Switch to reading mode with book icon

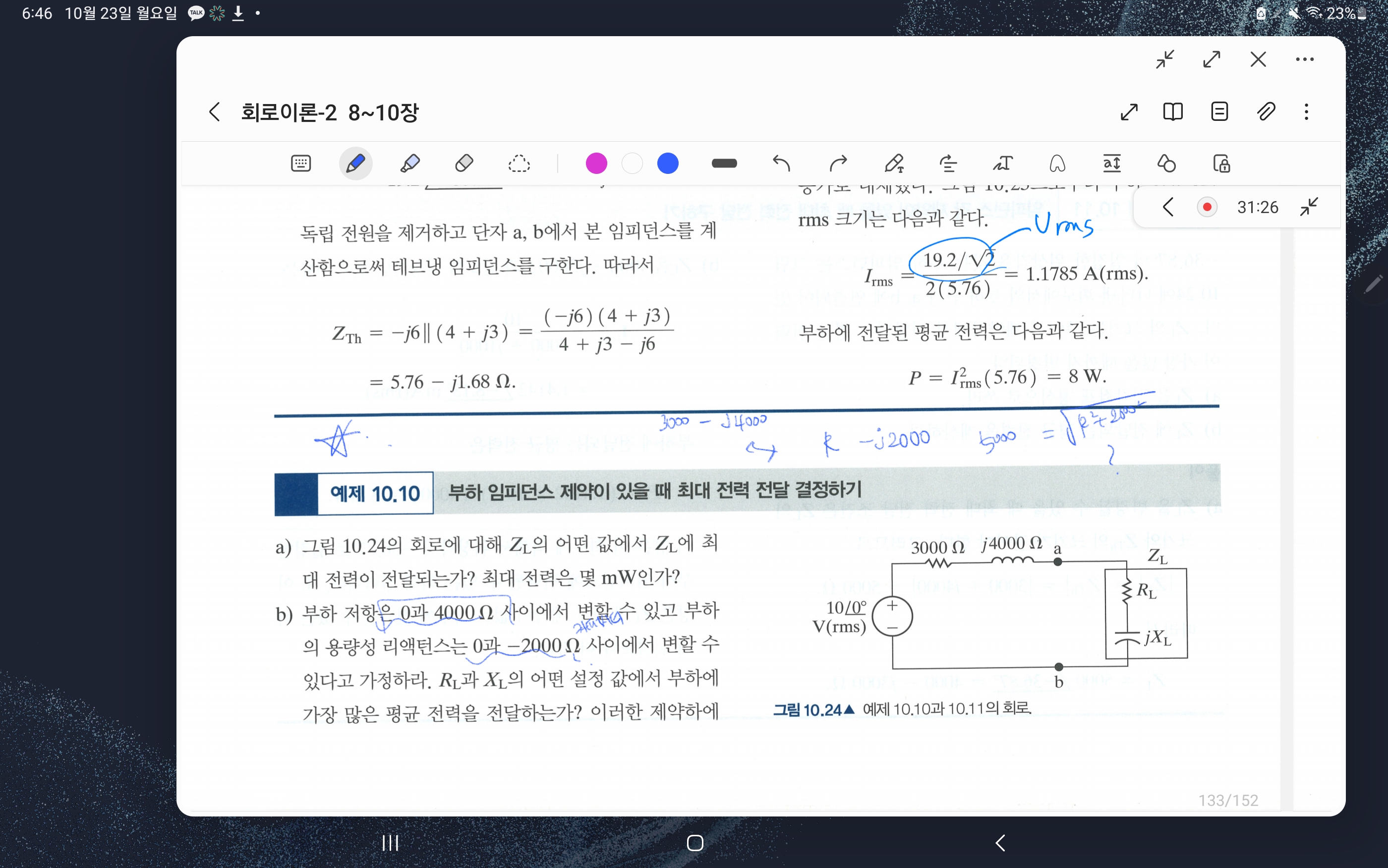click(1173, 111)
